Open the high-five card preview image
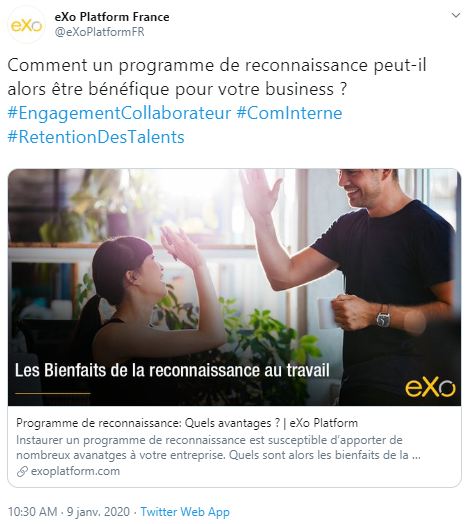 point(234,287)
